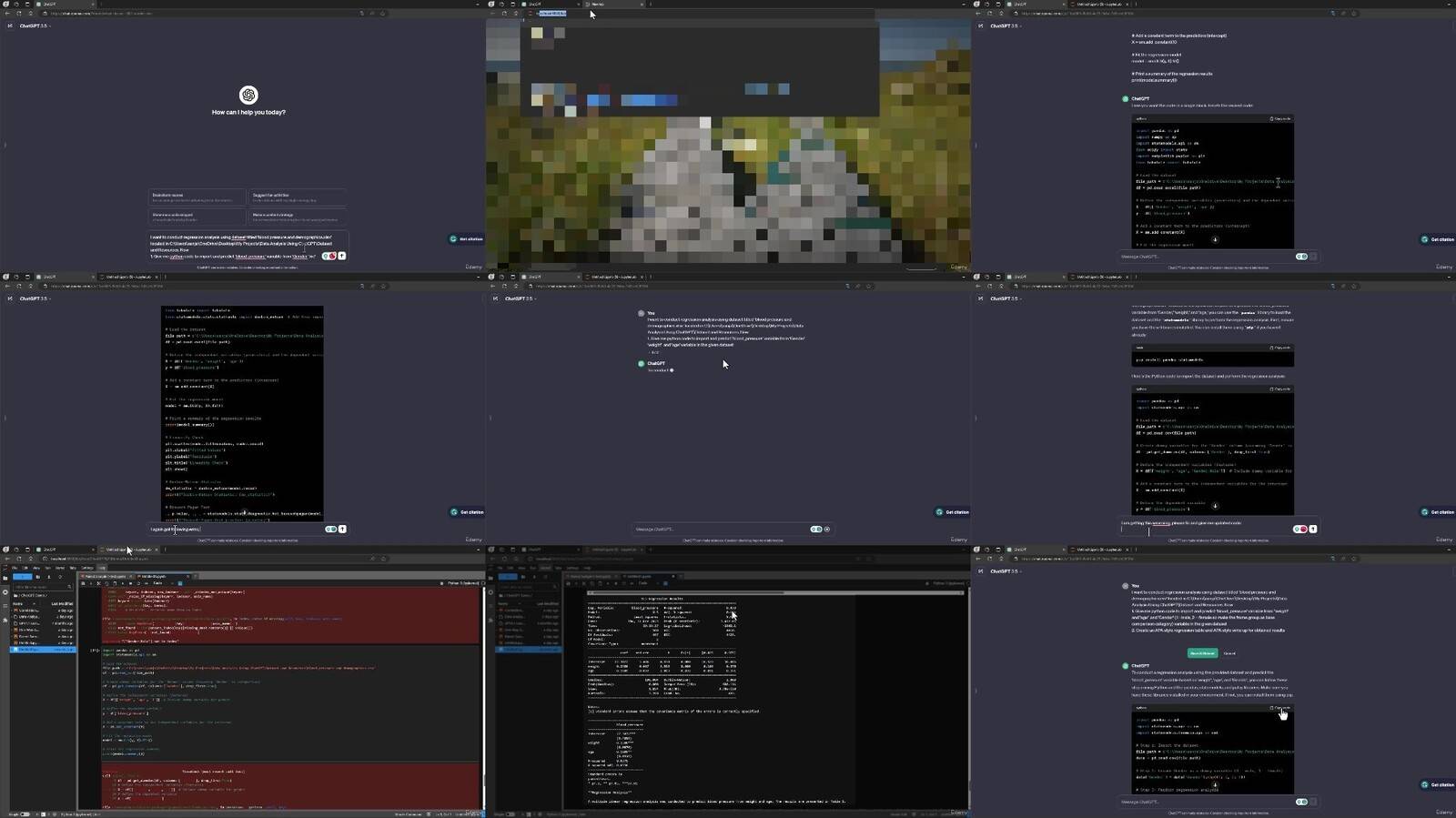This screenshot has width=1456, height=818.
Task: Select 'Python 3 (ipykernel)' kernel name in red-error JupyterLab
Action: 461,583
